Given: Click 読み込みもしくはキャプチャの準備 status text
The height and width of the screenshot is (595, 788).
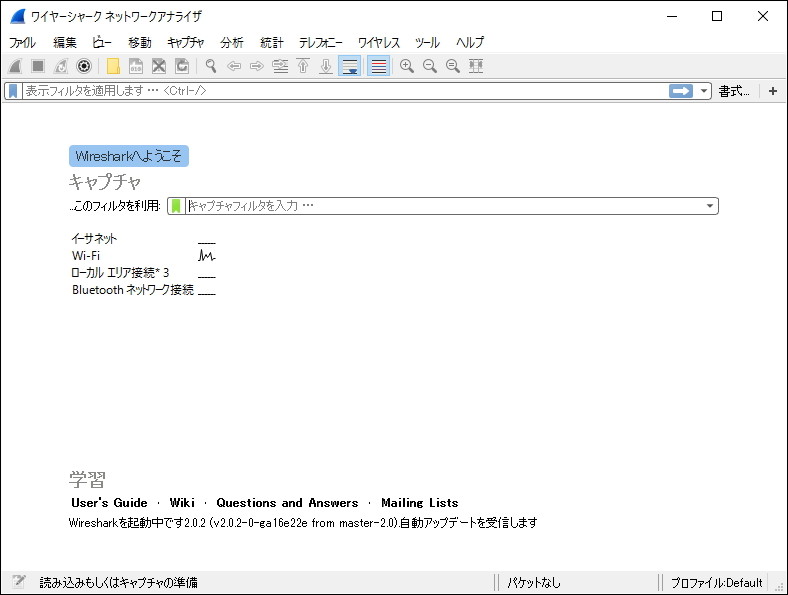Looking at the screenshot, I should (x=118, y=583).
